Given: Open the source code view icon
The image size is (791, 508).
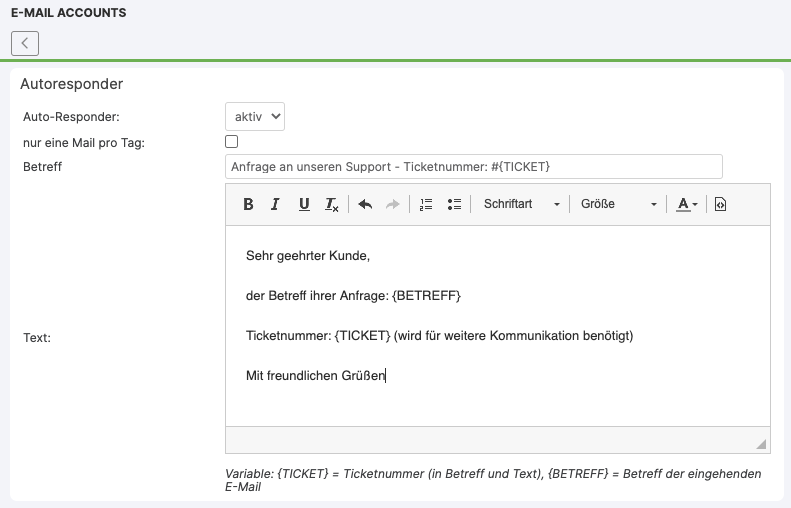Looking at the screenshot, I should pos(720,204).
